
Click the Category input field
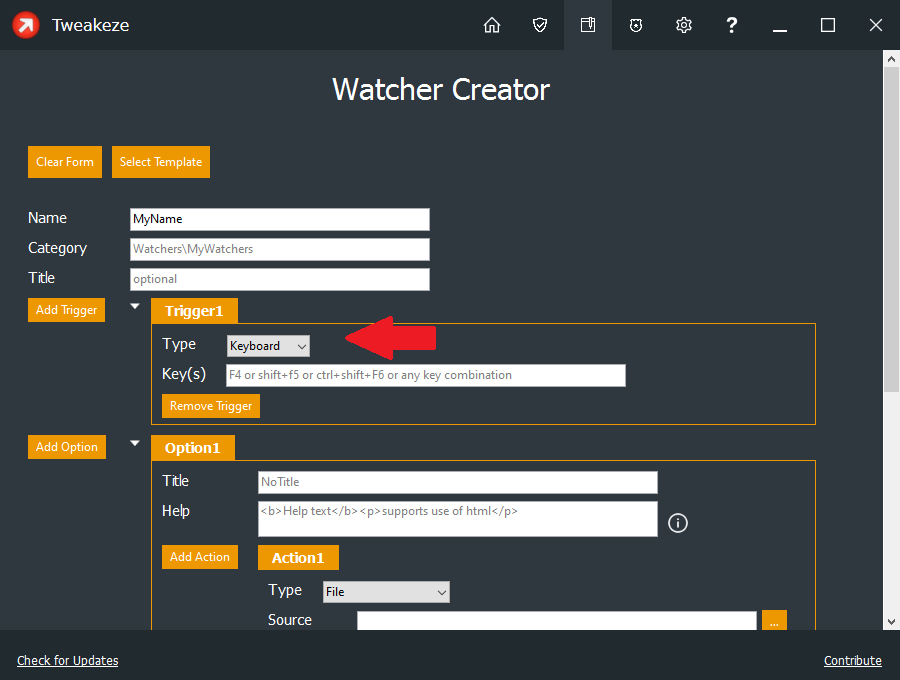280,249
